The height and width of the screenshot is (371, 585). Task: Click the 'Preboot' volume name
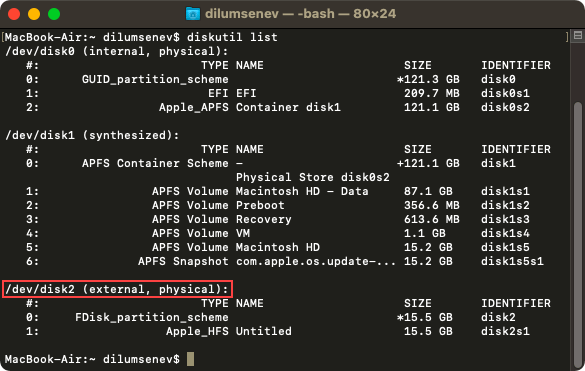pos(260,205)
